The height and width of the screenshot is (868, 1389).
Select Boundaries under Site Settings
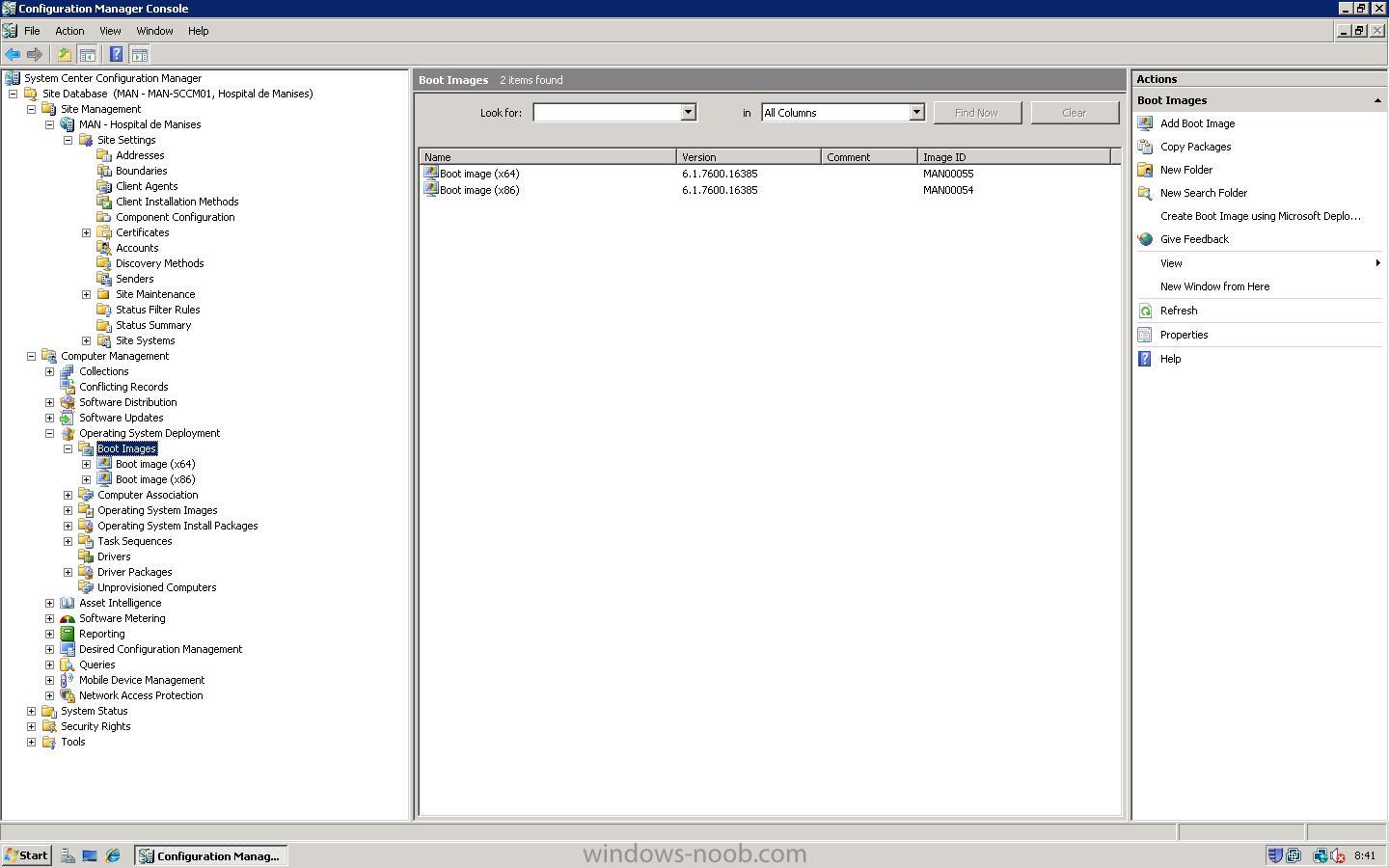141,171
